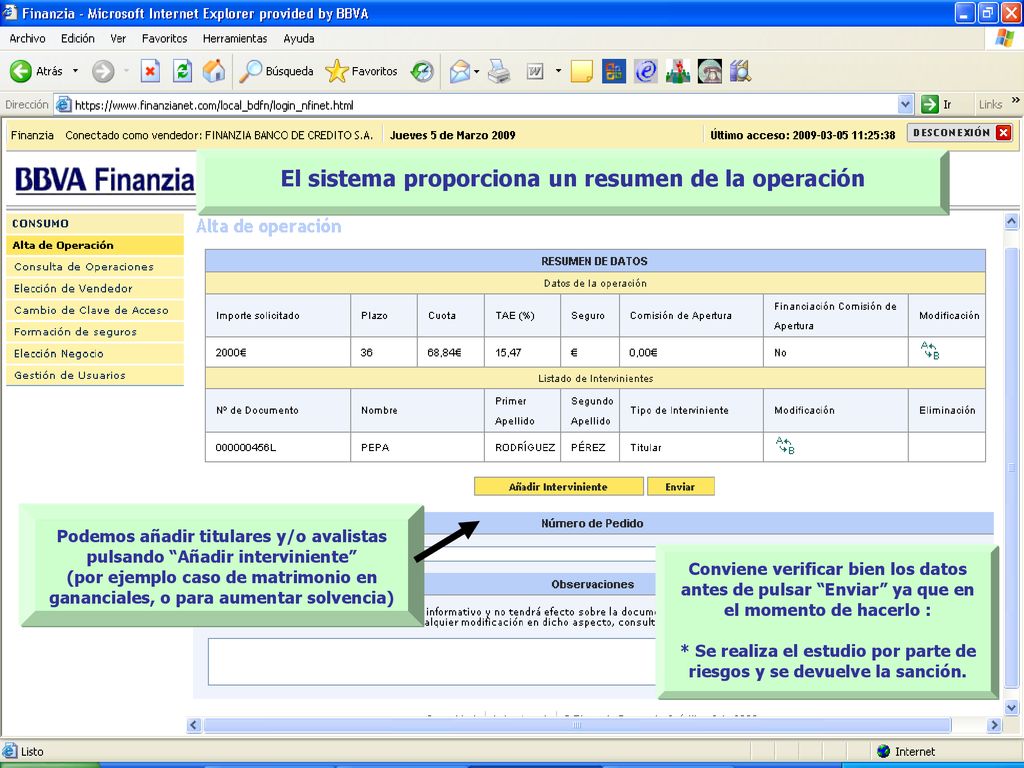Open the Favoritos menu in menu bar

(165, 39)
